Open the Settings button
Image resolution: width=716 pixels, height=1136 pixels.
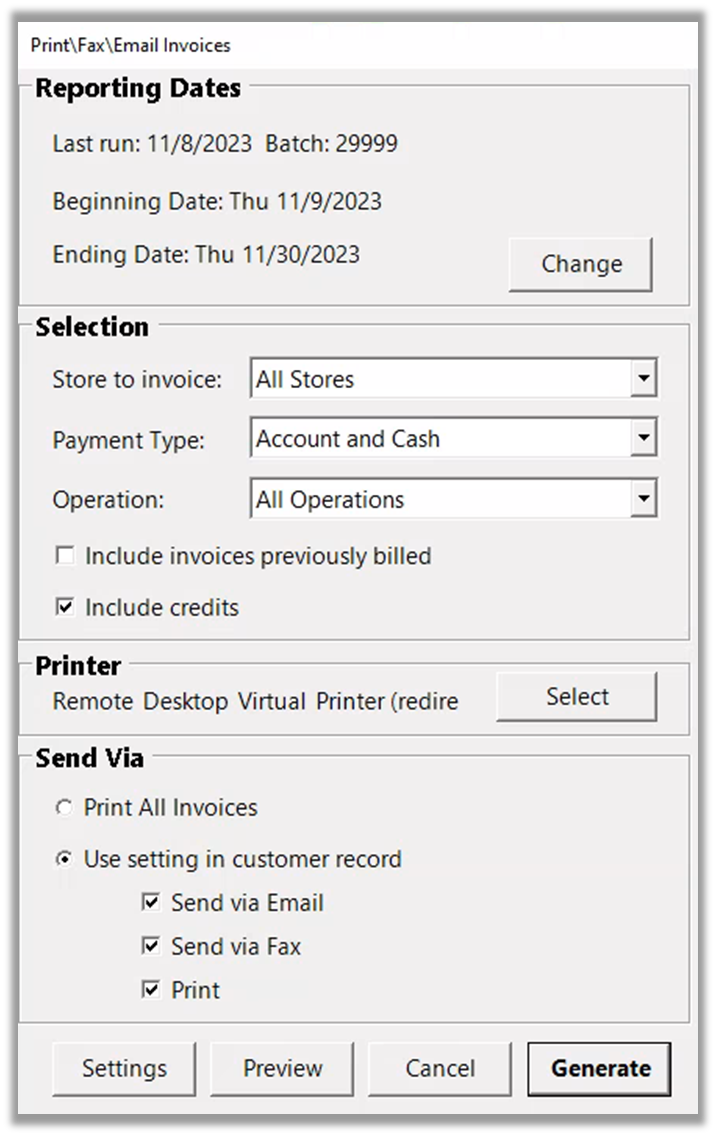point(124,1068)
